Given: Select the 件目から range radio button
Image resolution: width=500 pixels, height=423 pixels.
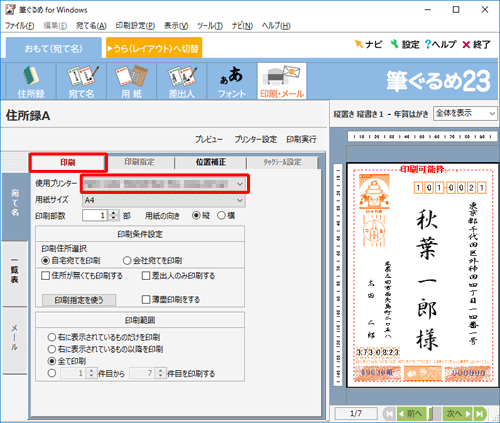Looking at the screenshot, I should click(52, 373).
